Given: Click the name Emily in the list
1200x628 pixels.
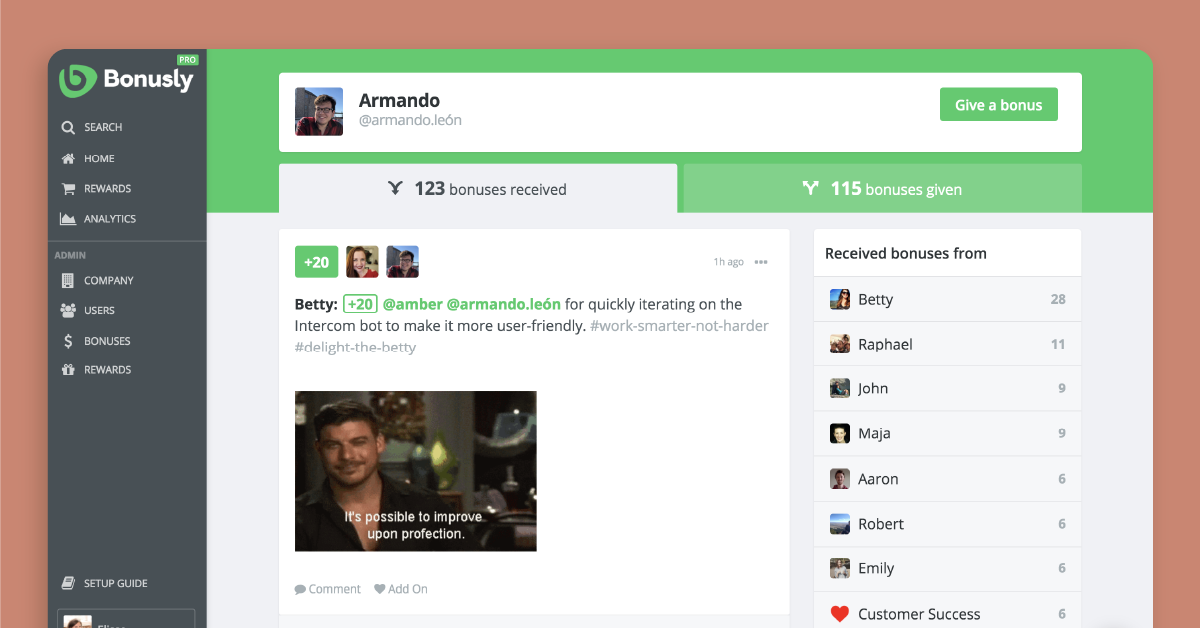Looking at the screenshot, I should coord(876,568).
